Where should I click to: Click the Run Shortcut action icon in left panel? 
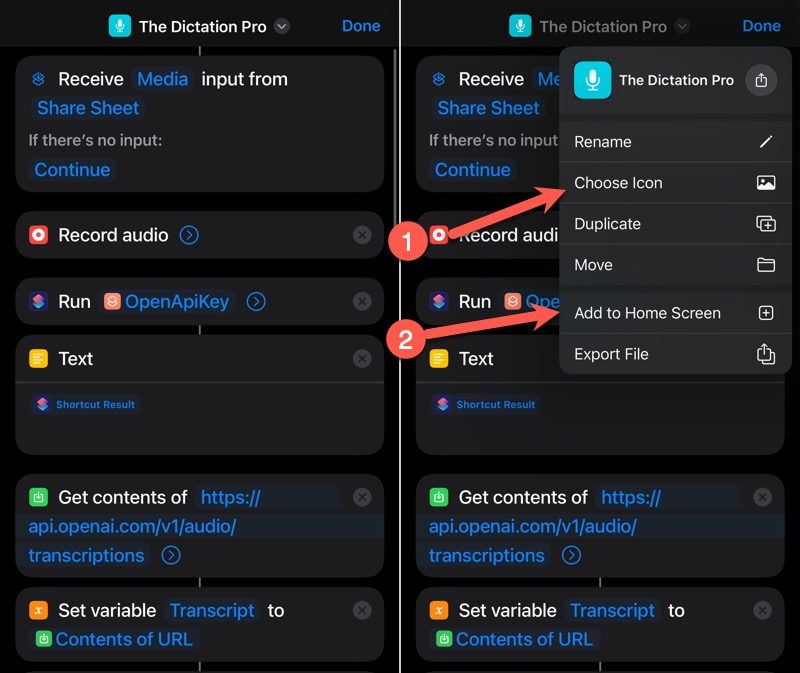pyautogui.click(x=39, y=302)
